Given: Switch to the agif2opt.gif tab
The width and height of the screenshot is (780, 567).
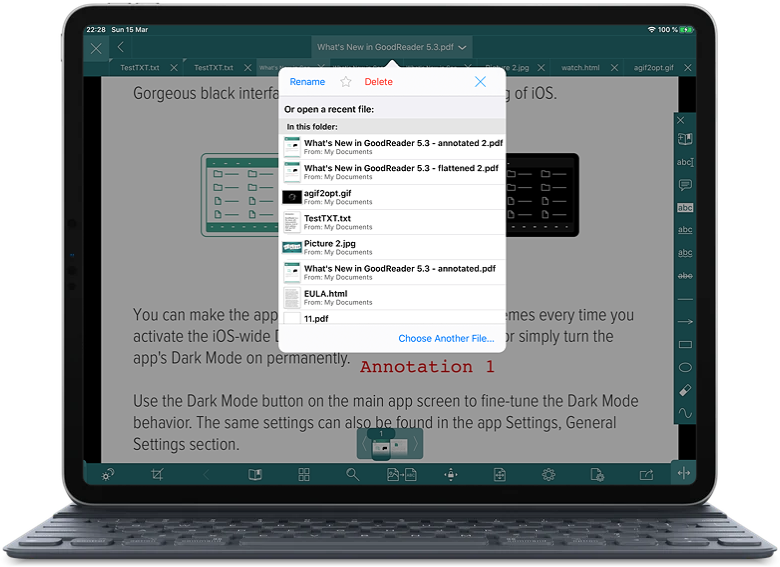Looking at the screenshot, I should (x=654, y=68).
